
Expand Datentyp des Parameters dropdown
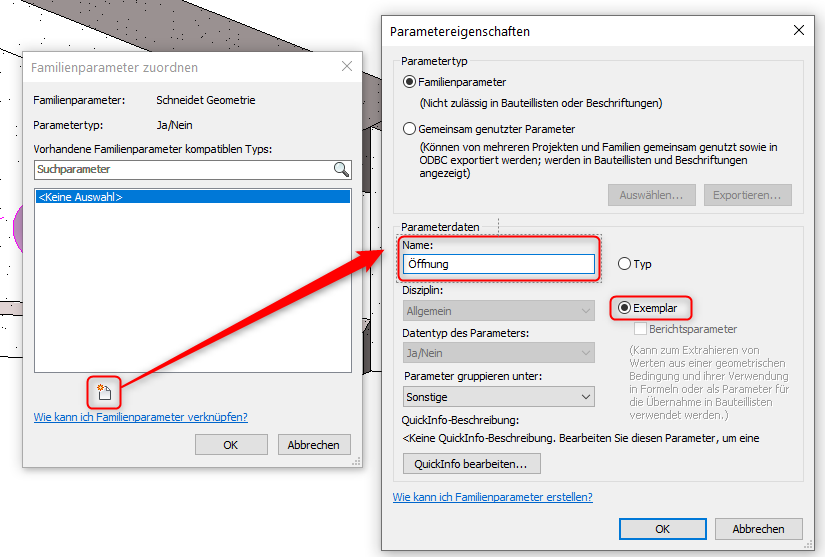tap(498, 353)
